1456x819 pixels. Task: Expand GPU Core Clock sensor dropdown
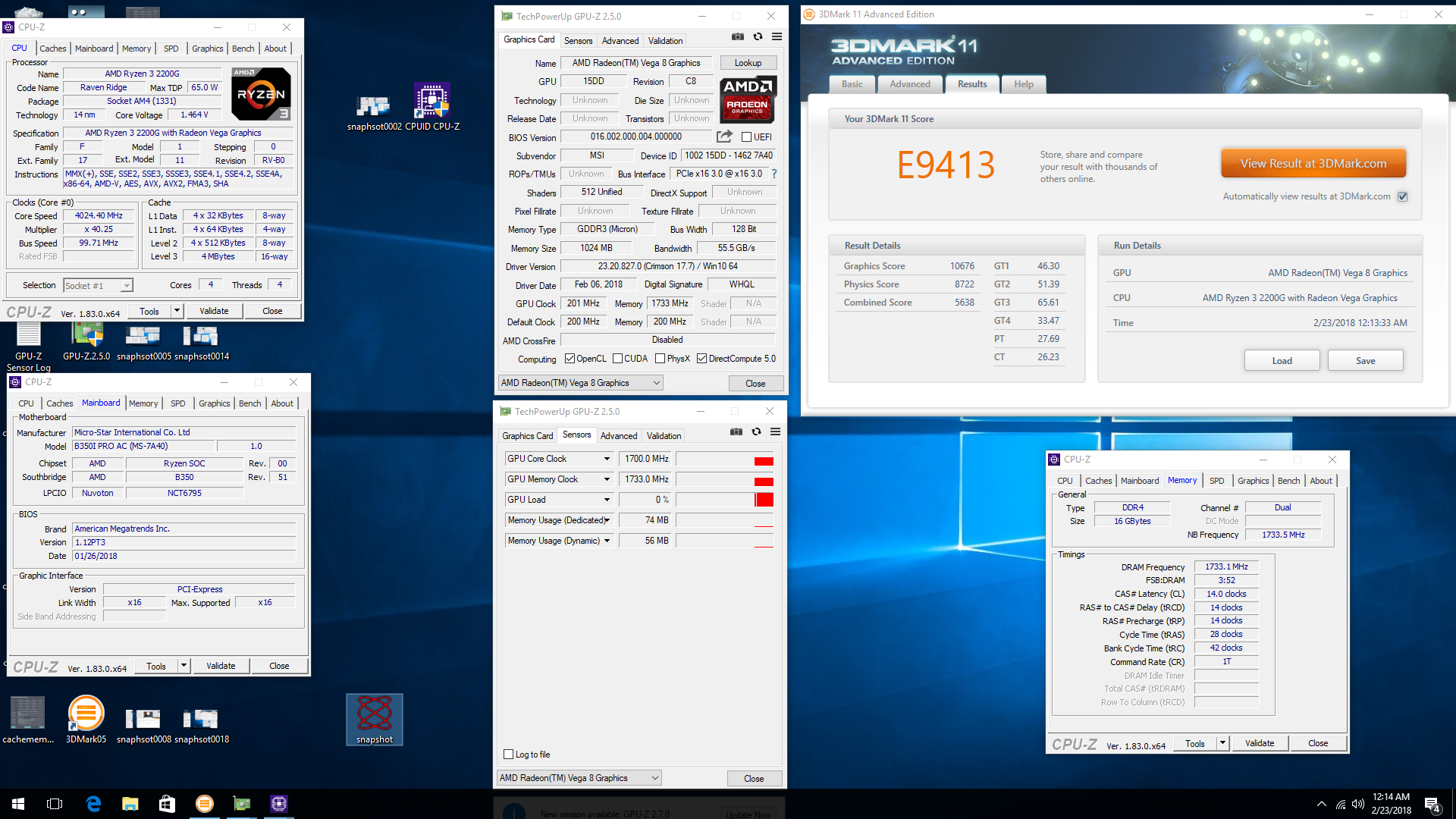[607, 459]
